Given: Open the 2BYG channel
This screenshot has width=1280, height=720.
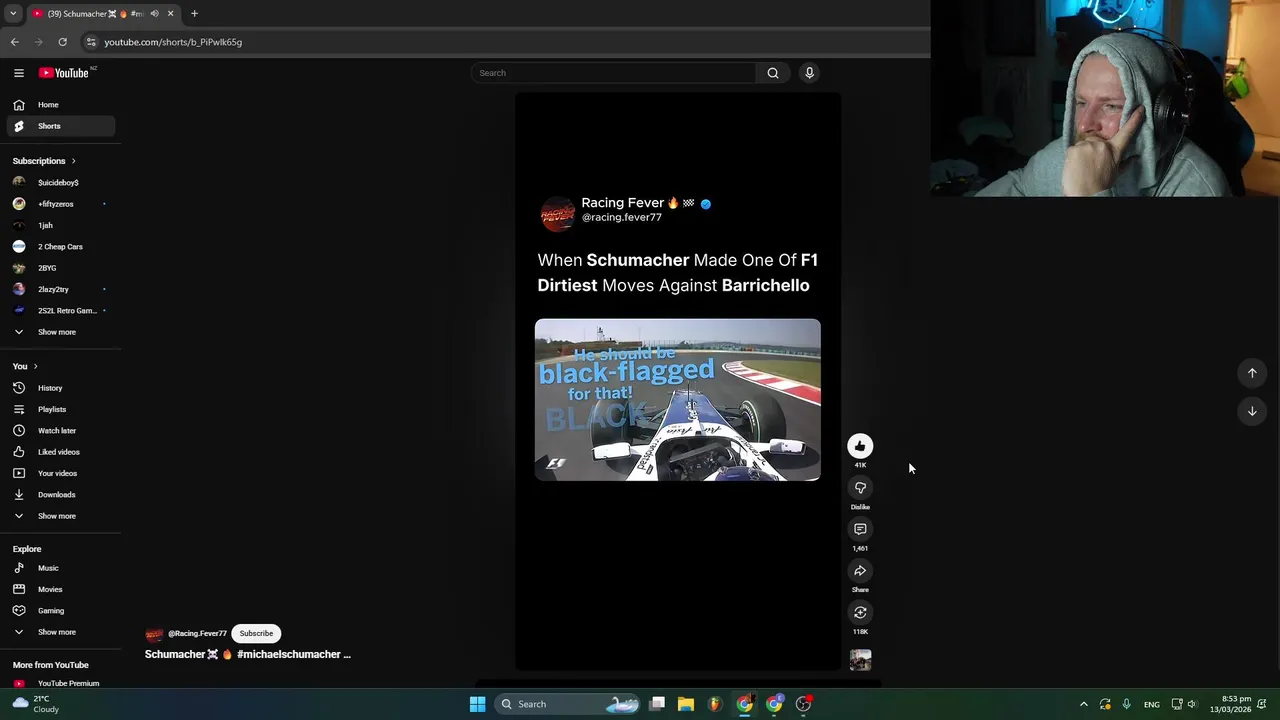Looking at the screenshot, I should (60, 268).
